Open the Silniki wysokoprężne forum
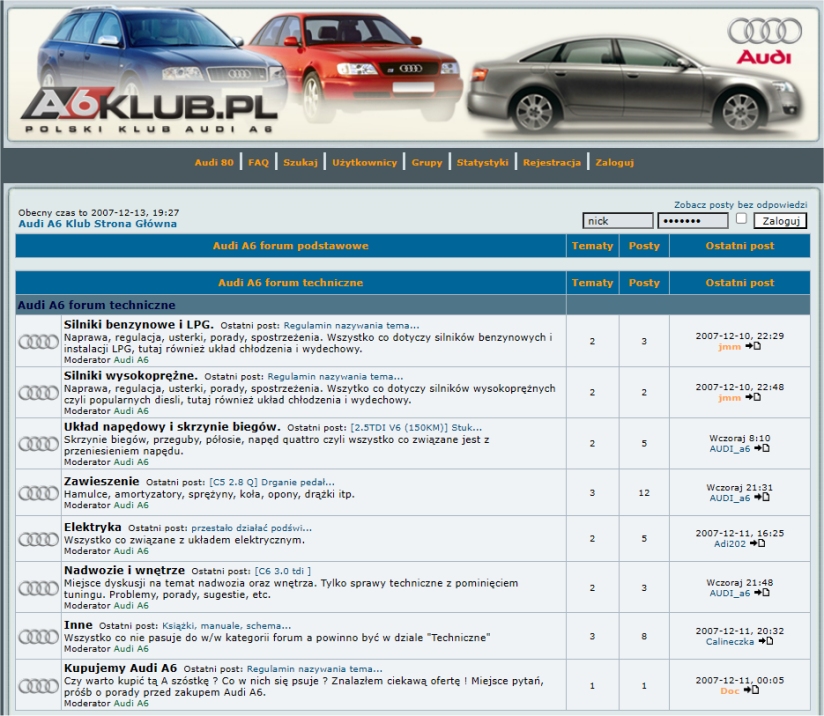Image resolution: width=824 pixels, height=716 pixels. tap(131, 375)
